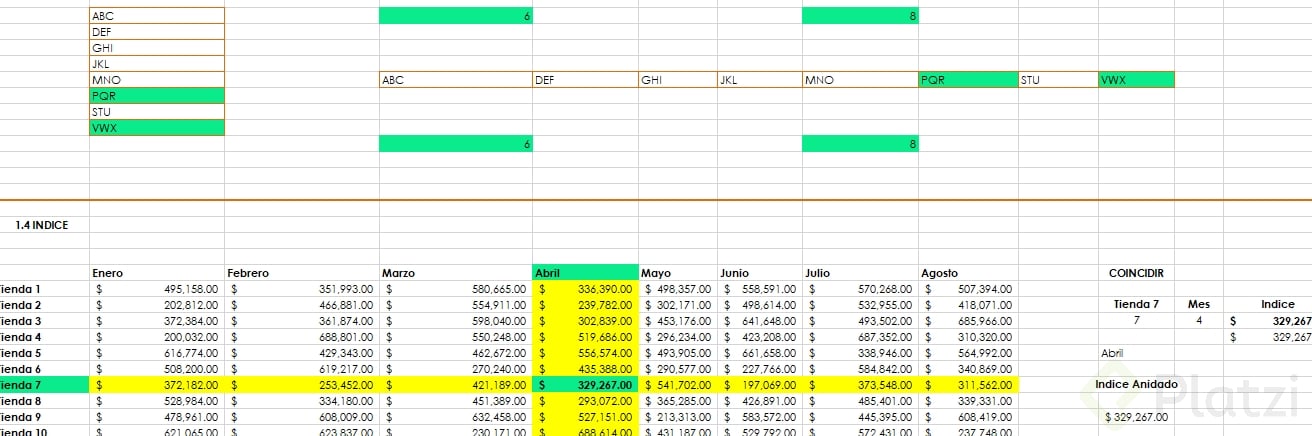Screen dimensions: 1312x436
Task: Select the yellow cell with value 519,686.00
Action: pos(585,337)
